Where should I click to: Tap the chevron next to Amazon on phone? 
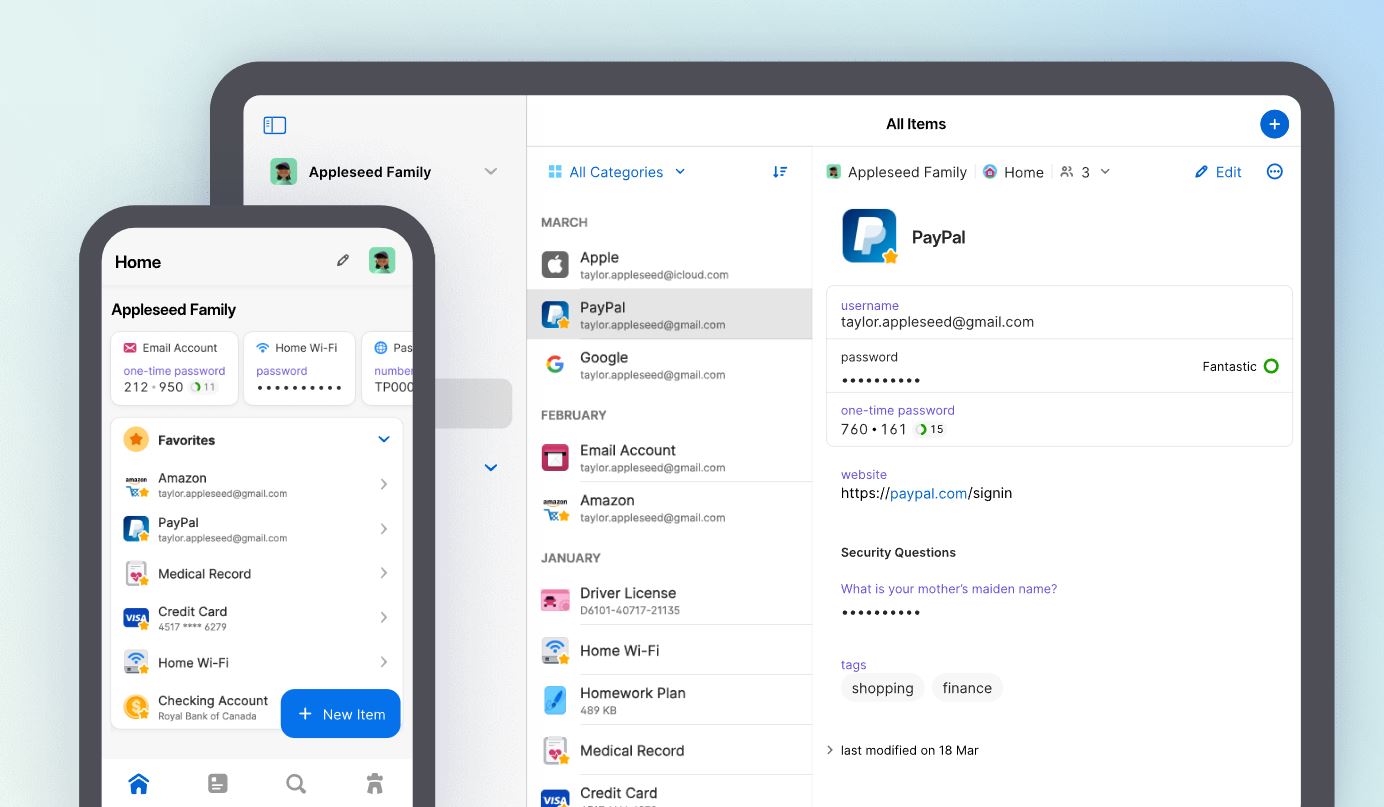pos(384,484)
